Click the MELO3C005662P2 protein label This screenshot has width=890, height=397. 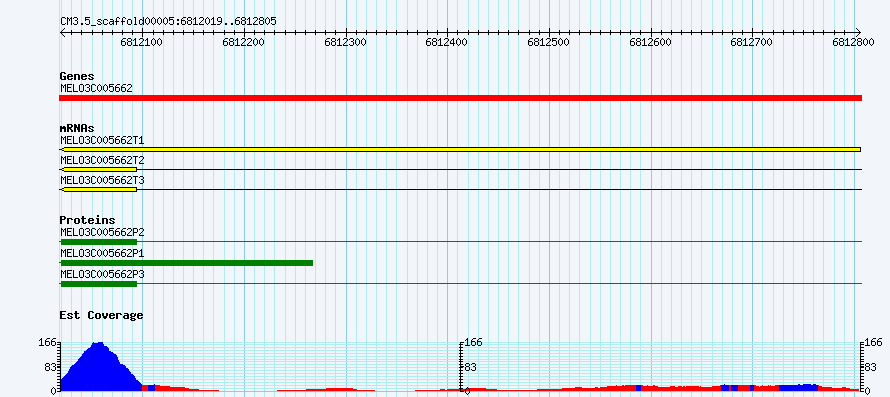click(x=102, y=232)
